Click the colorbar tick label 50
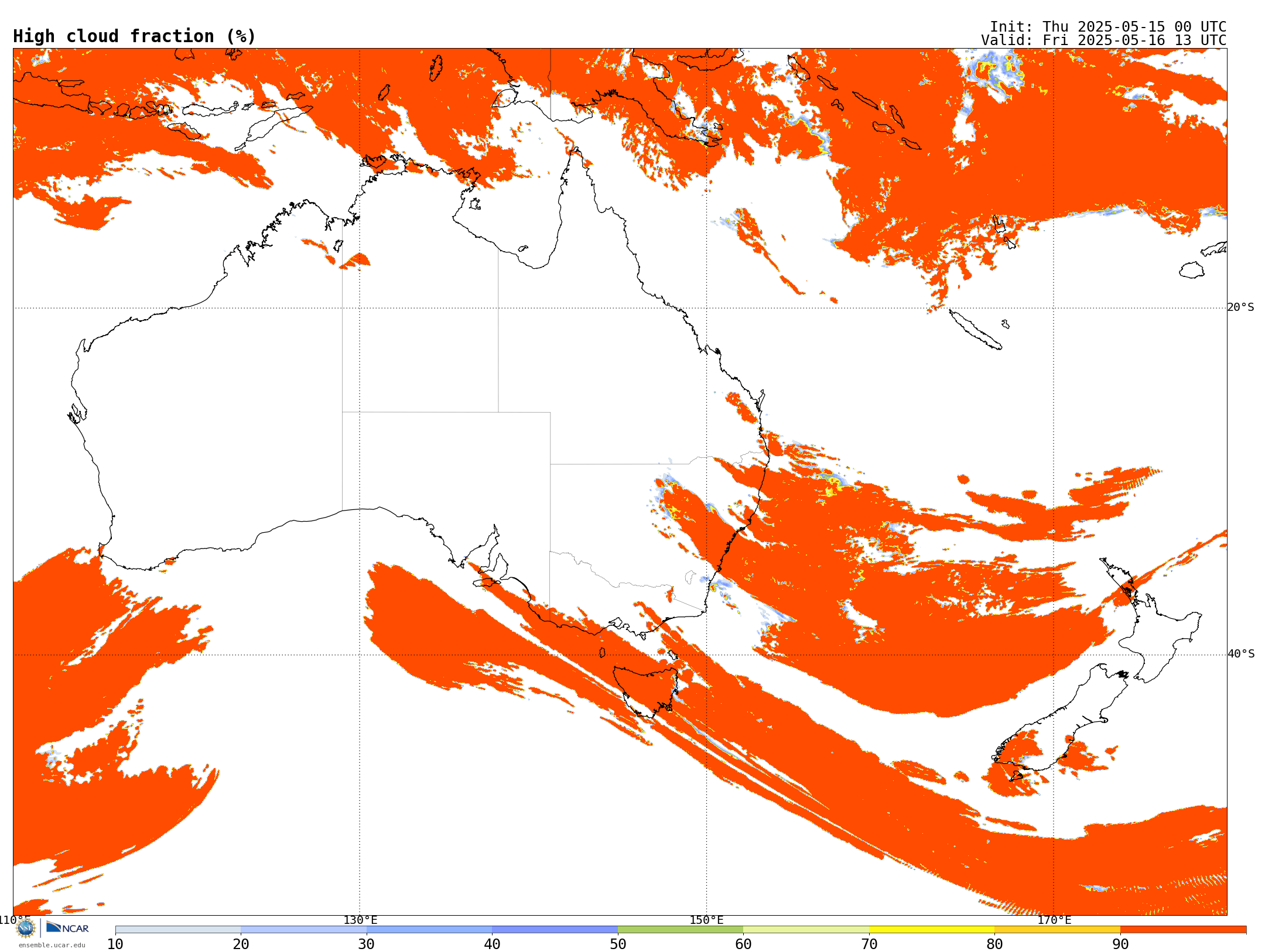This screenshot has height=952, width=1265. coord(618,944)
